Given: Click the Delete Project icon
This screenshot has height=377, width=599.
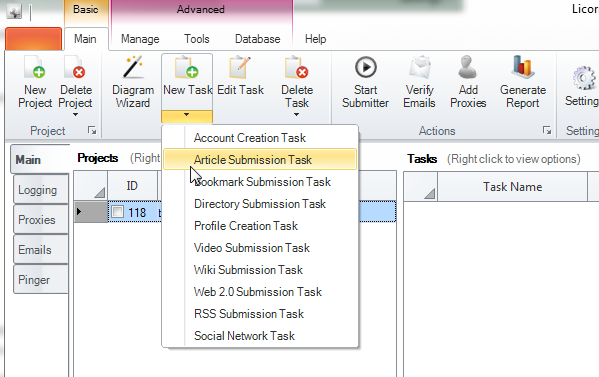Looking at the screenshot, I should [x=75, y=68].
